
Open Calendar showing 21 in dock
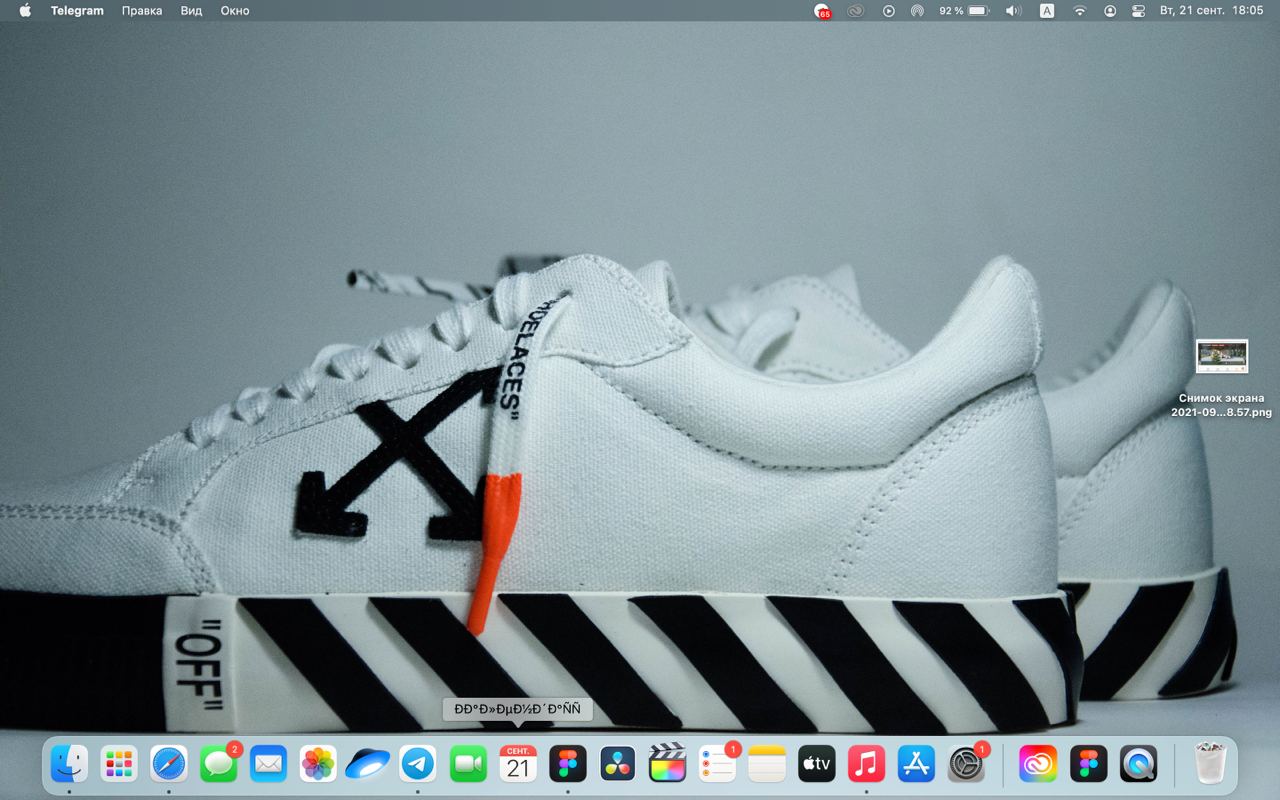pos(518,764)
